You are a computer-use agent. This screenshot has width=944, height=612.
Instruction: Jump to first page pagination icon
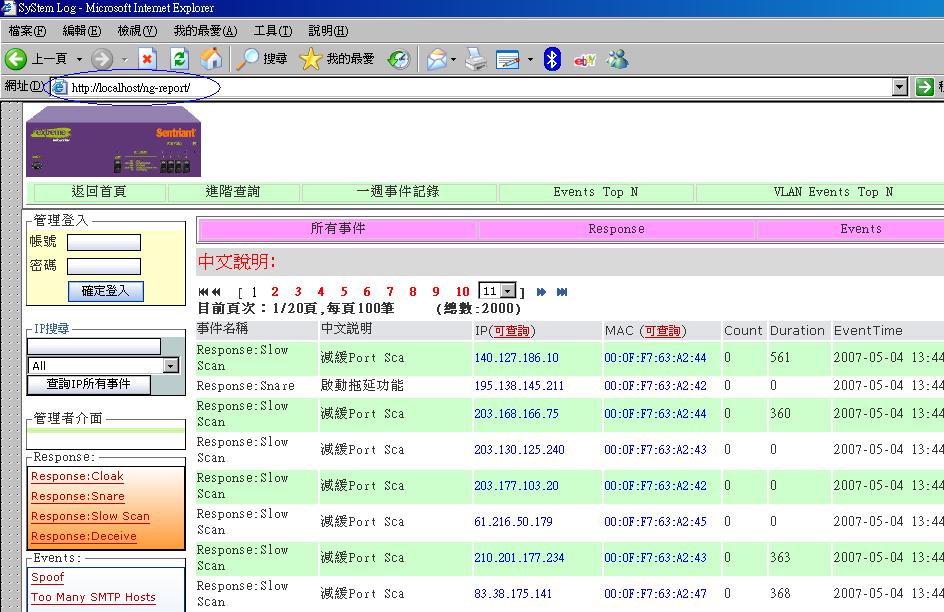click(203, 292)
